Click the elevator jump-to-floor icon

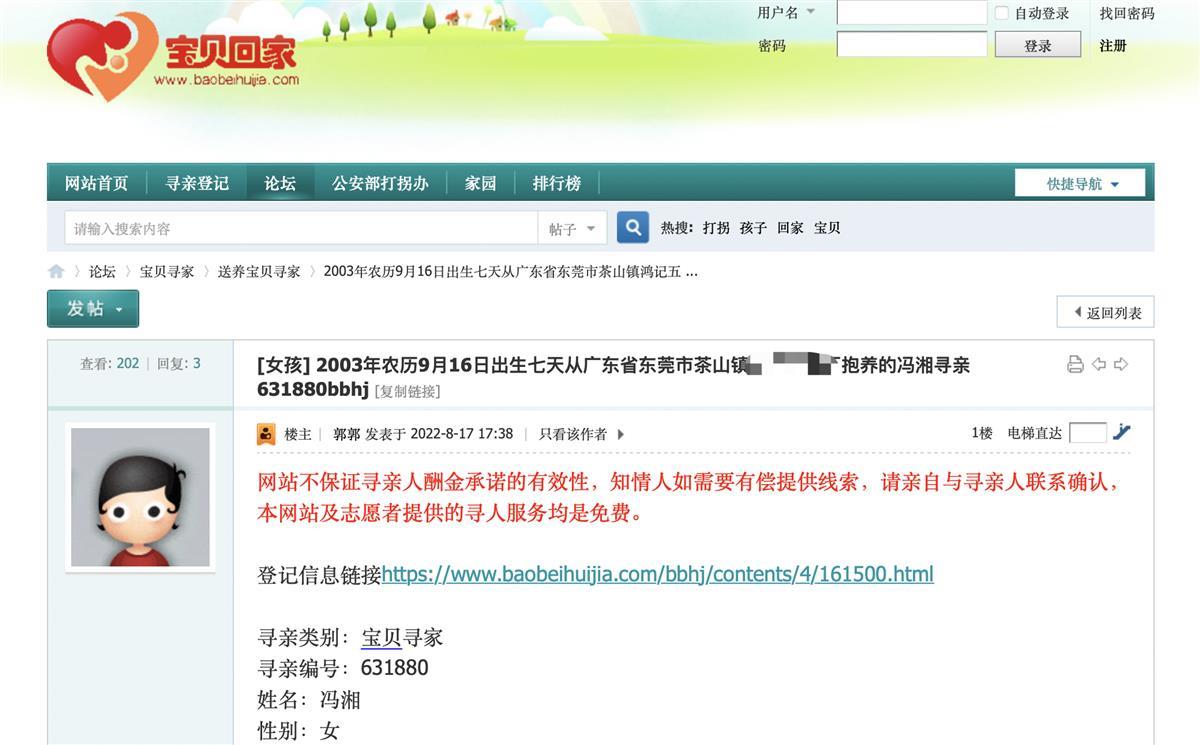1122,432
